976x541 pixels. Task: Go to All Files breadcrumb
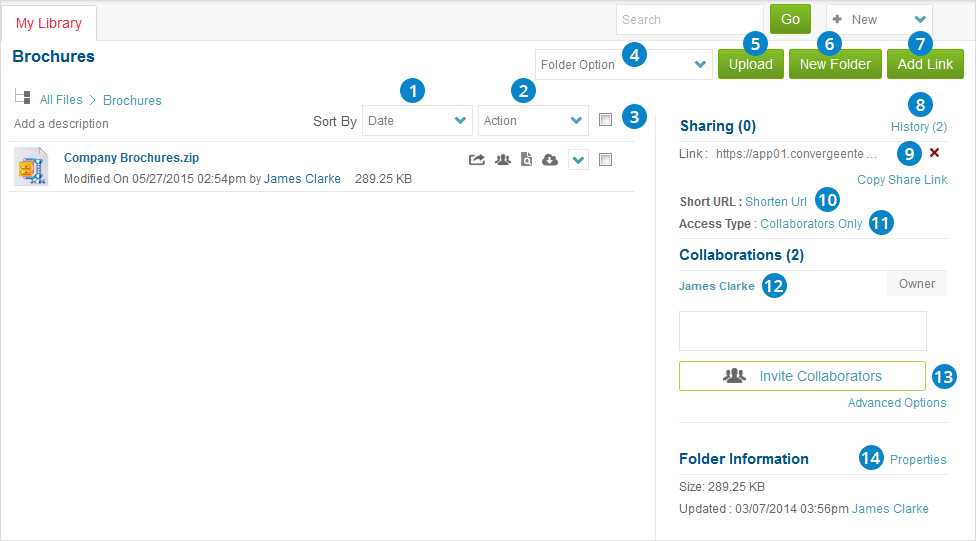61,100
